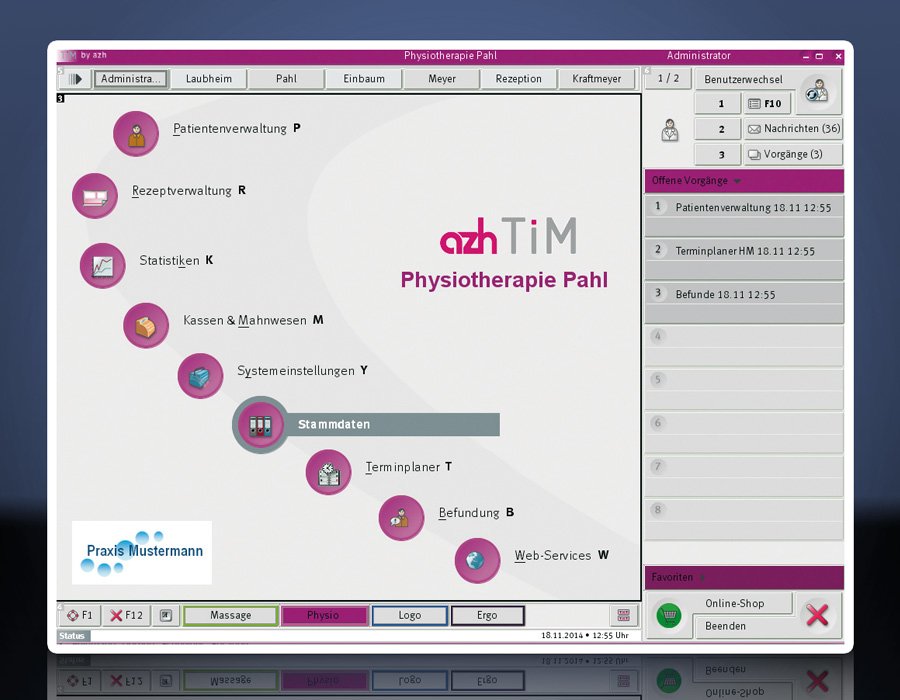
Task: Open the Statistiken chart icon
Action: point(103,266)
